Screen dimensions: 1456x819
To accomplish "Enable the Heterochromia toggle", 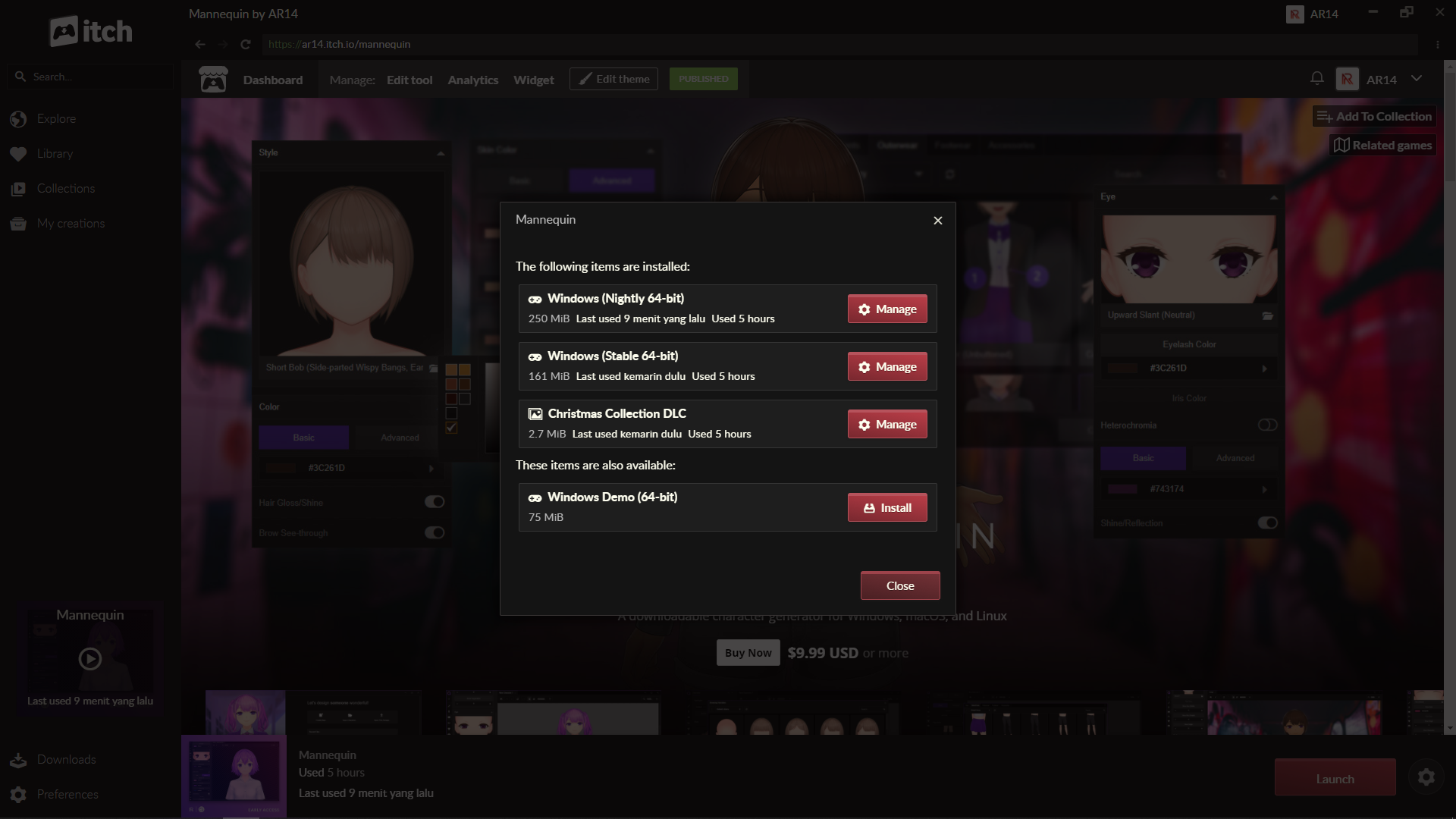I will [x=1268, y=425].
